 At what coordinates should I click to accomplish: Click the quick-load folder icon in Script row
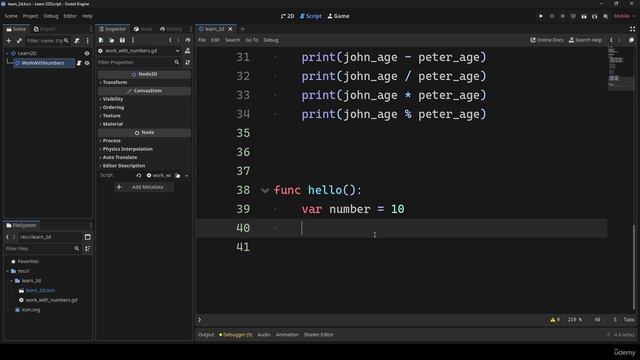[x=178, y=176]
